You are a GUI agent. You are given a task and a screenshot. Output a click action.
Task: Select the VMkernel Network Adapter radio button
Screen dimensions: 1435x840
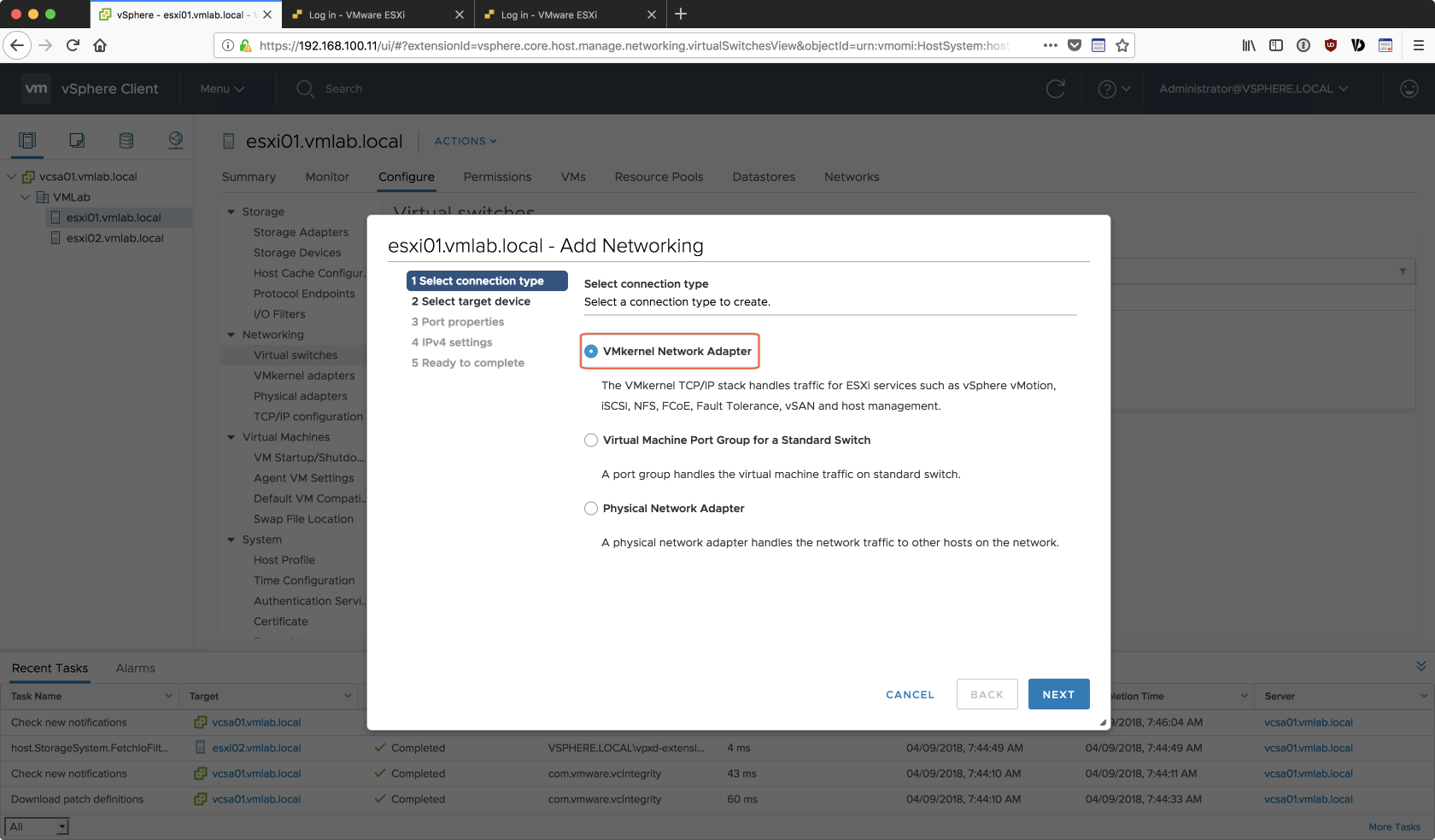coord(591,352)
